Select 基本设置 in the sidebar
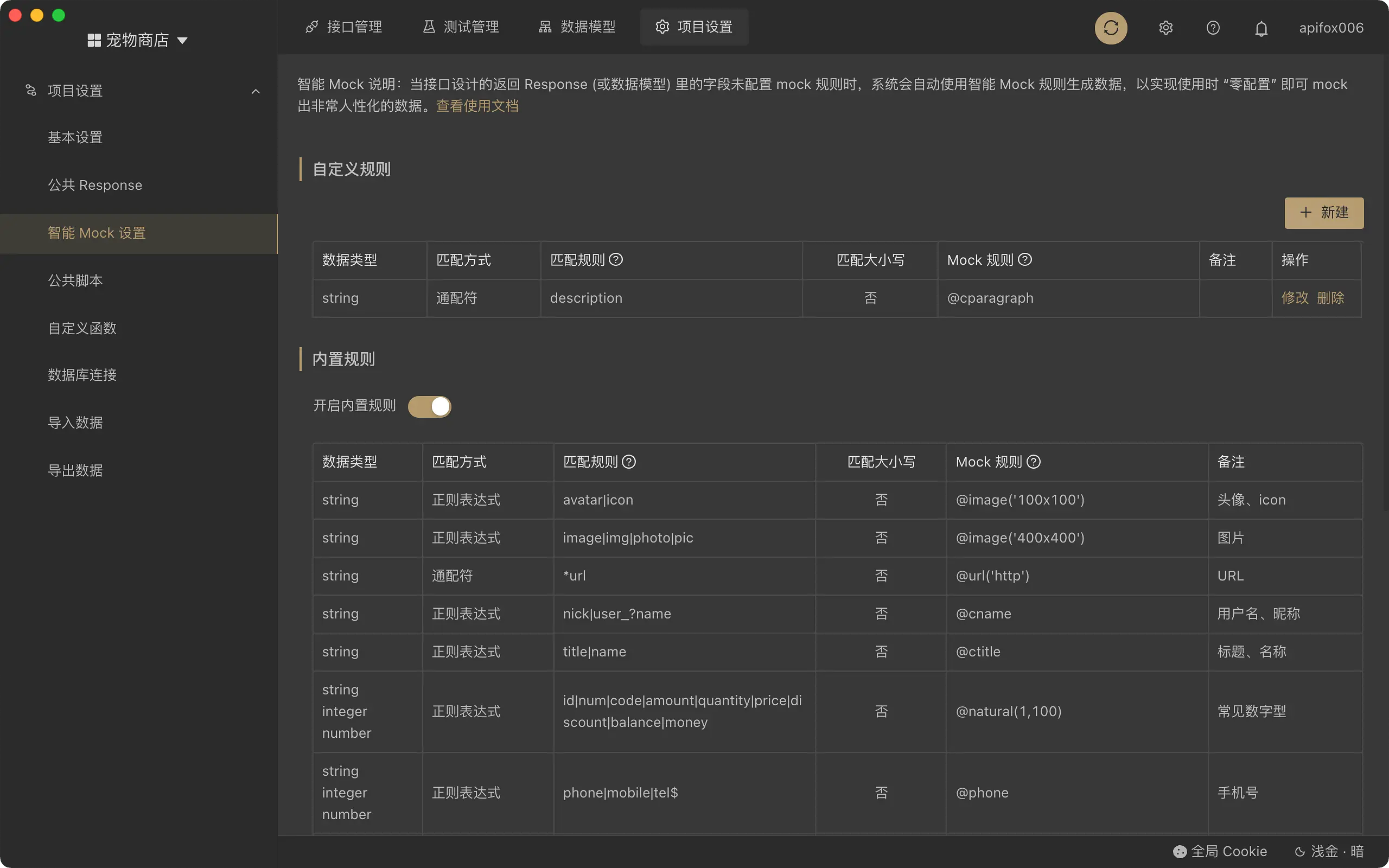The height and width of the screenshot is (868, 1389). coord(75,137)
